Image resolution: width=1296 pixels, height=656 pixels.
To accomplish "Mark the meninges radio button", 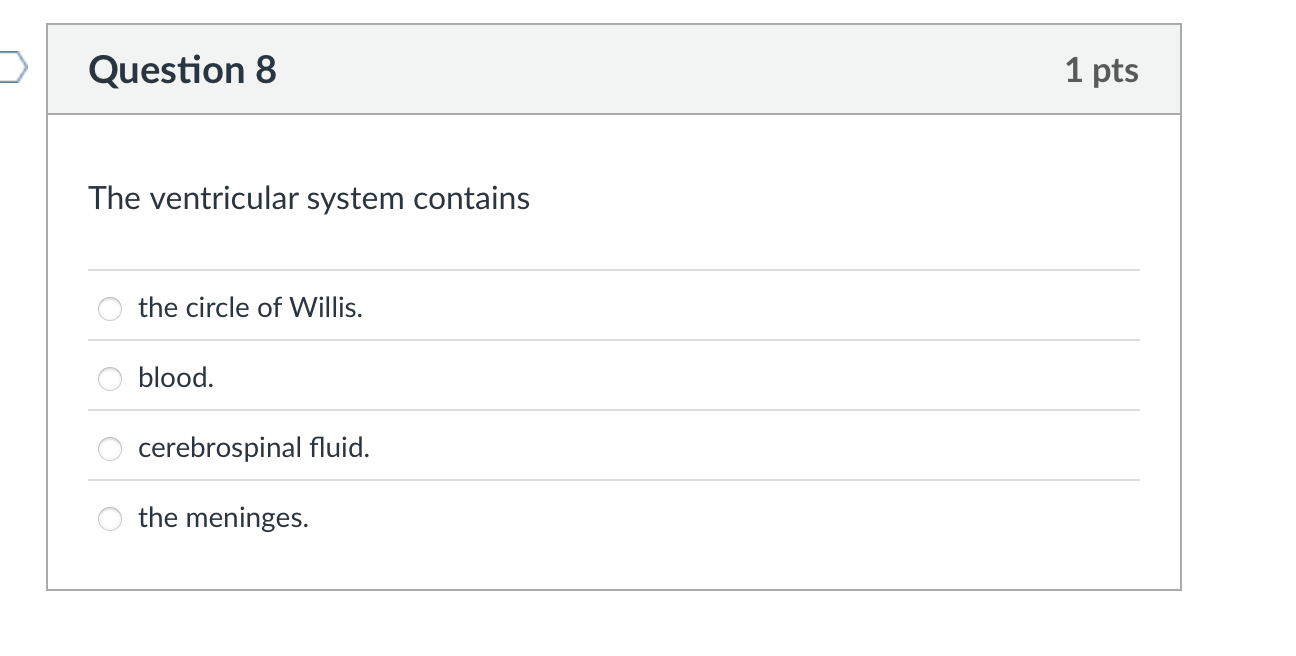I will pos(110,519).
